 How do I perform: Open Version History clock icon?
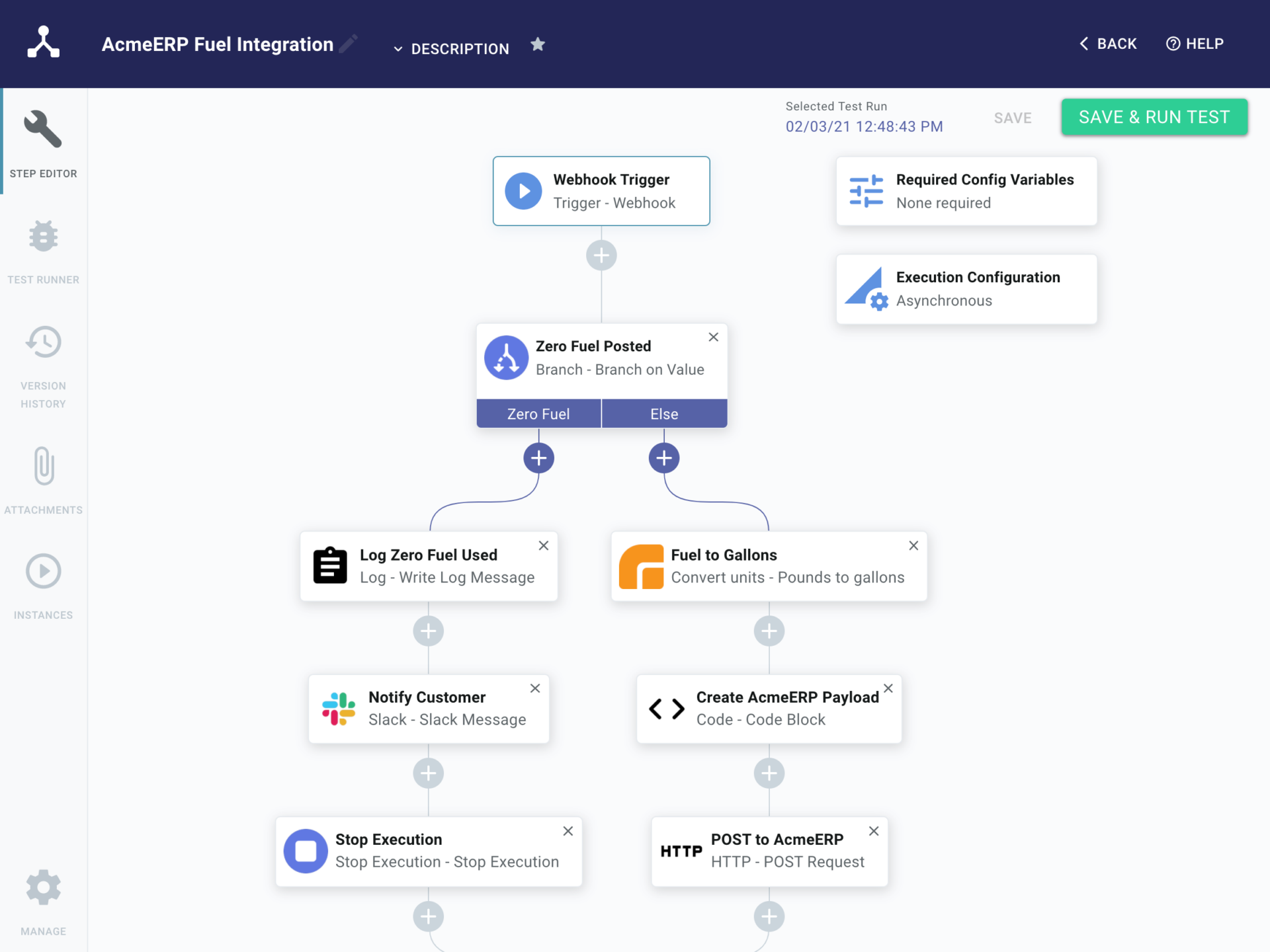43,342
